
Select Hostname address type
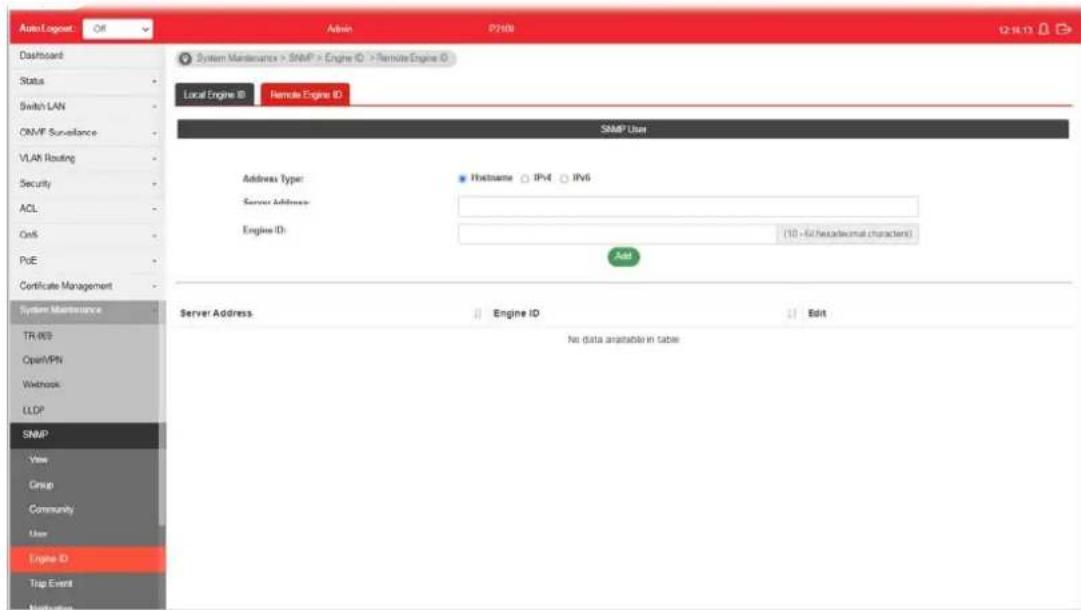point(462,179)
